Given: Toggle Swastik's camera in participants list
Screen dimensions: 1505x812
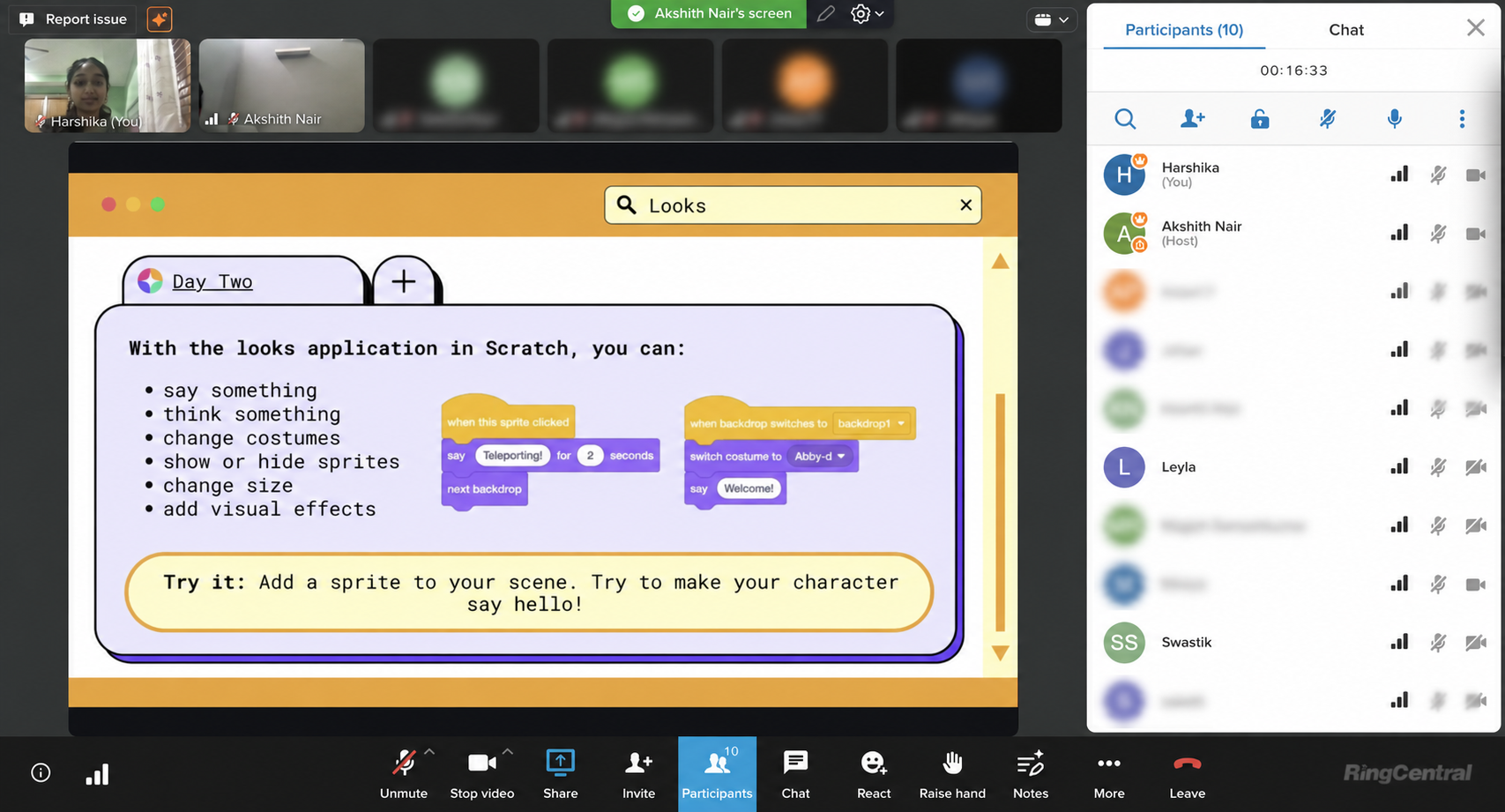Looking at the screenshot, I should [x=1476, y=643].
